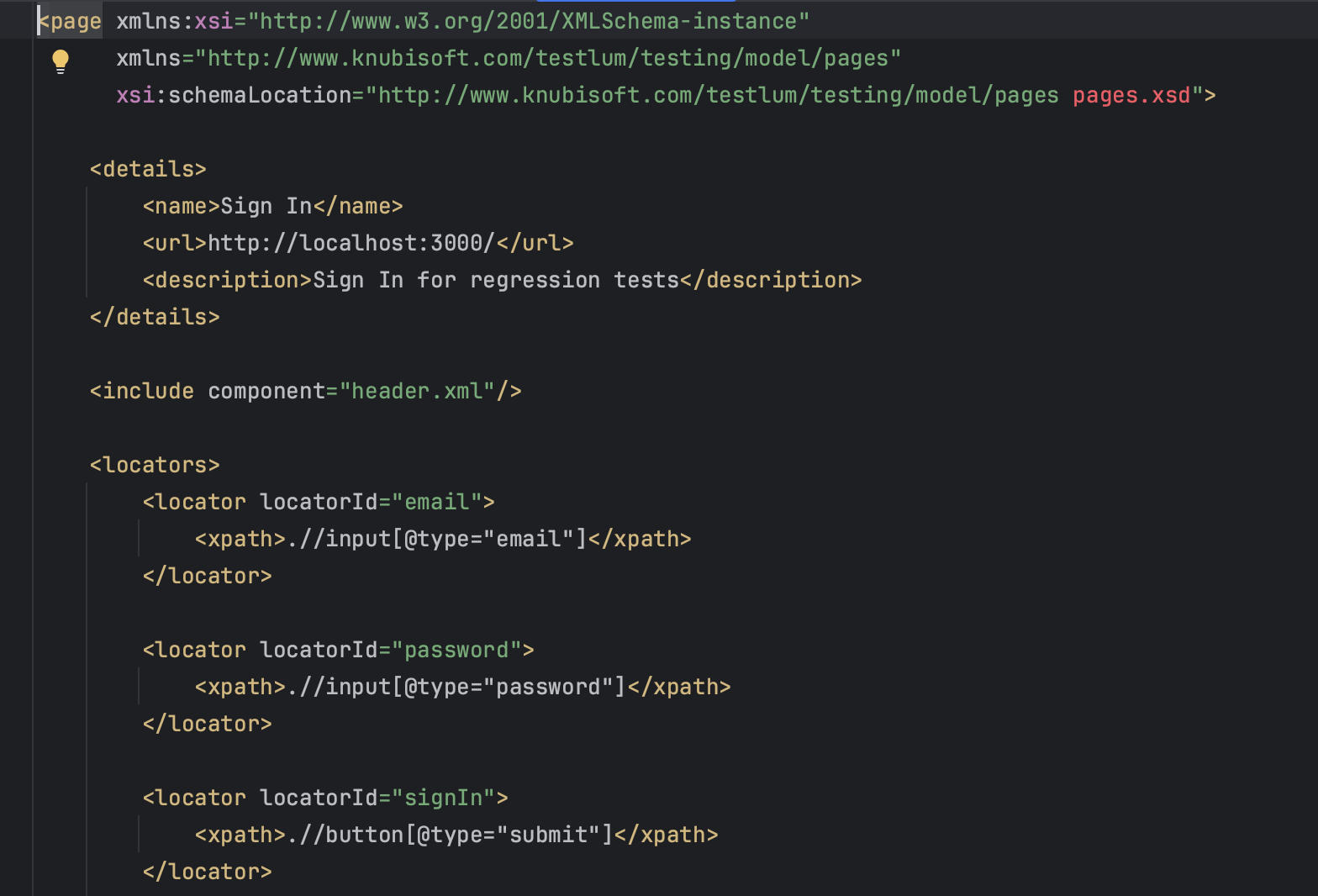Click the closing details tag
Viewport: 1318px width, 896px height.
[x=155, y=317]
